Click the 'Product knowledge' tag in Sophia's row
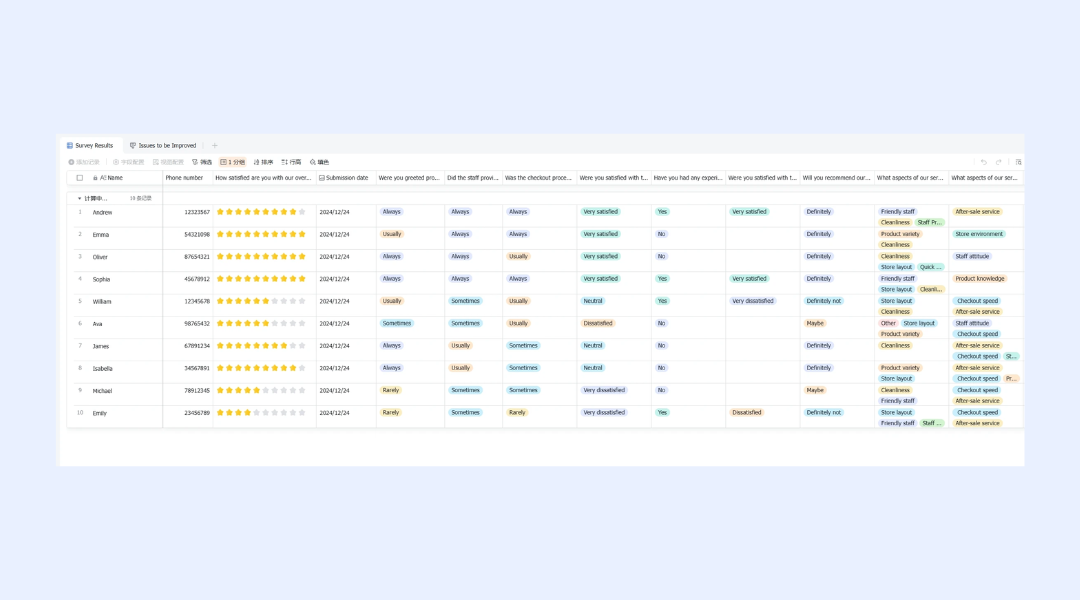Viewport: 1080px width, 600px height. tap(980, 279)
